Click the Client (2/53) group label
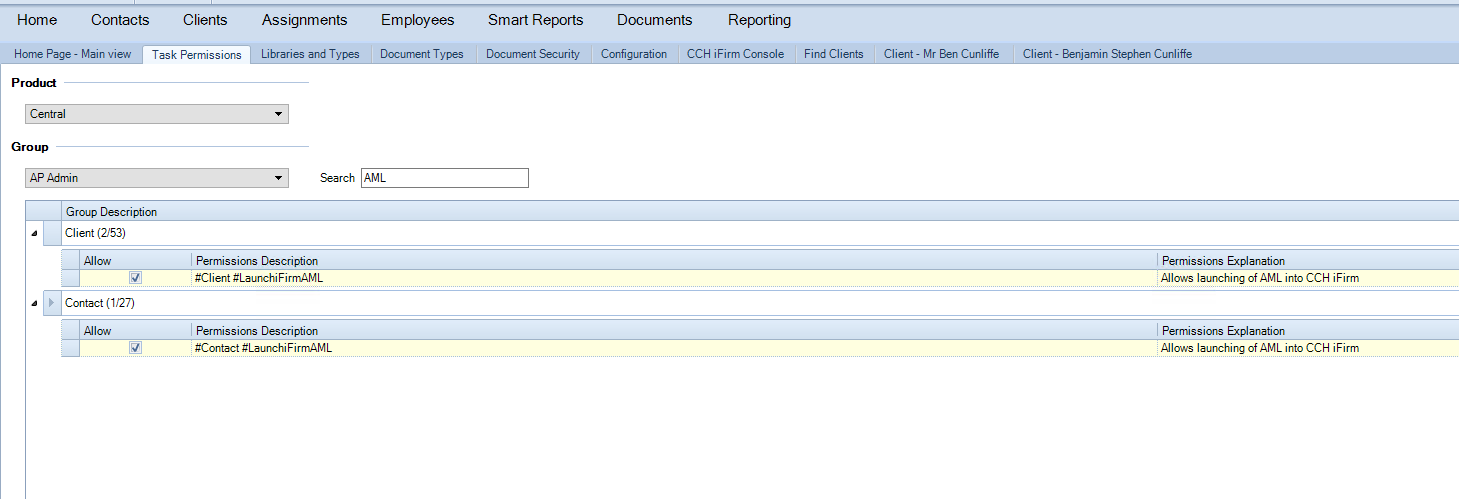 [95, 233]
